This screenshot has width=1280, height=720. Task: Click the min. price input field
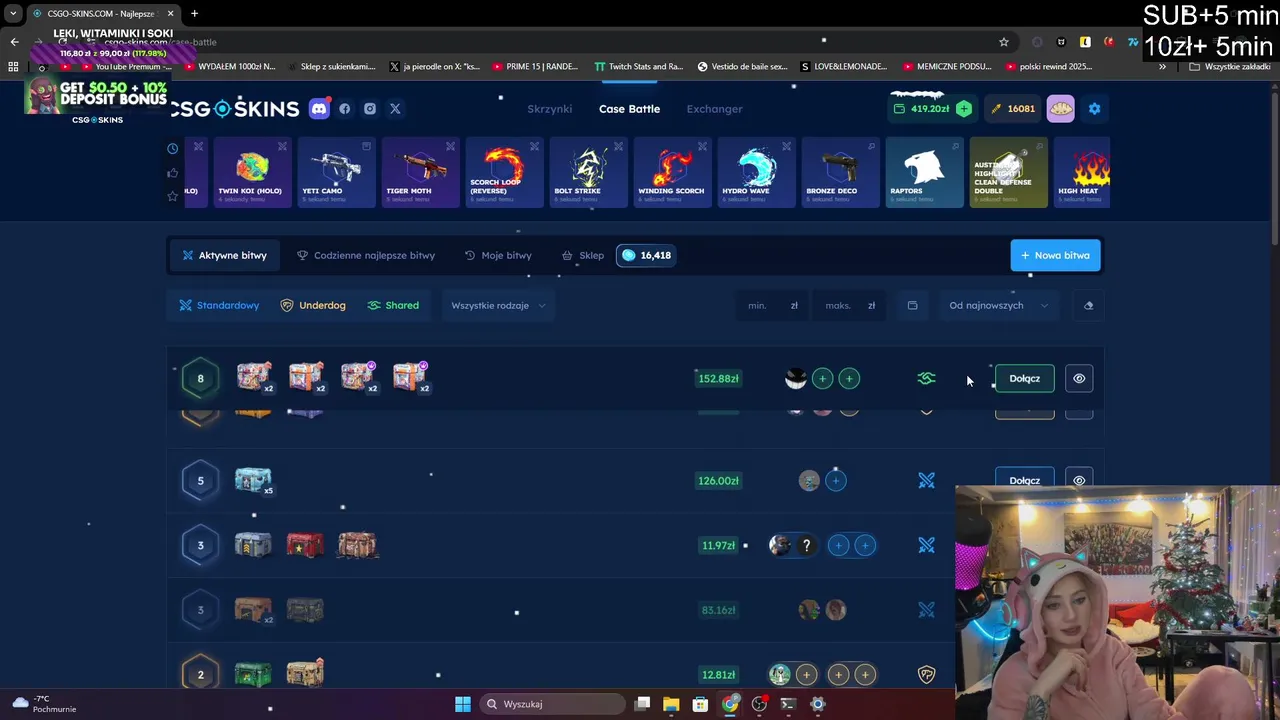[x=772, y=305]
